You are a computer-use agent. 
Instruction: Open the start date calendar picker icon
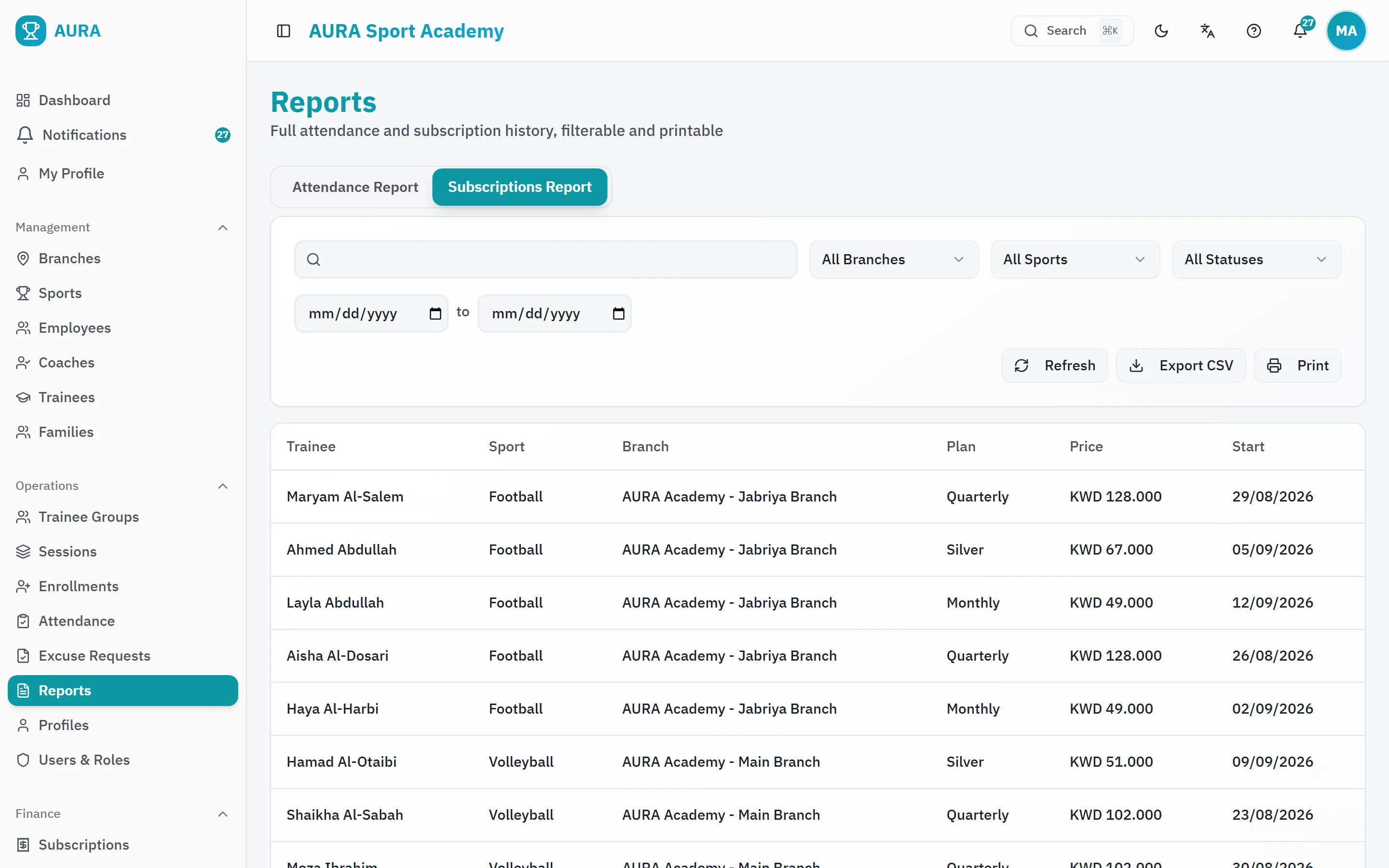435,313
